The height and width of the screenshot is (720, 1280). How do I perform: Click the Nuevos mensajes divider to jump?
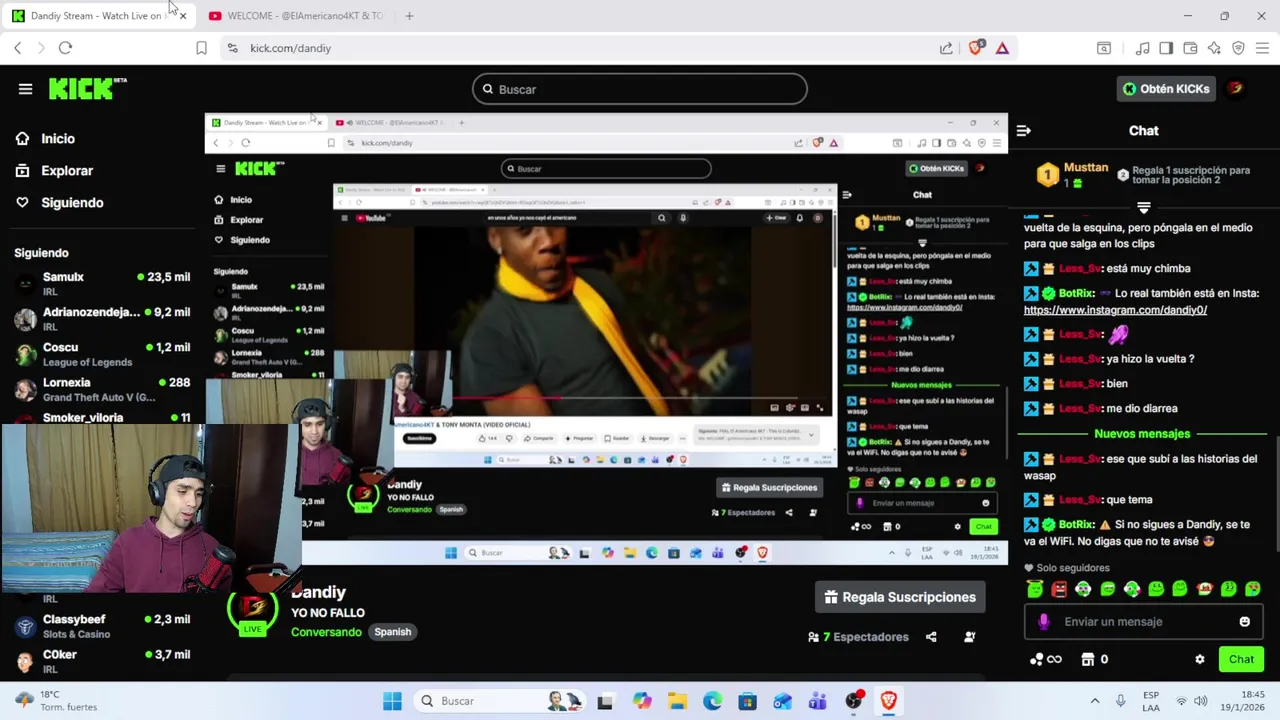(x=1142, y=434)
